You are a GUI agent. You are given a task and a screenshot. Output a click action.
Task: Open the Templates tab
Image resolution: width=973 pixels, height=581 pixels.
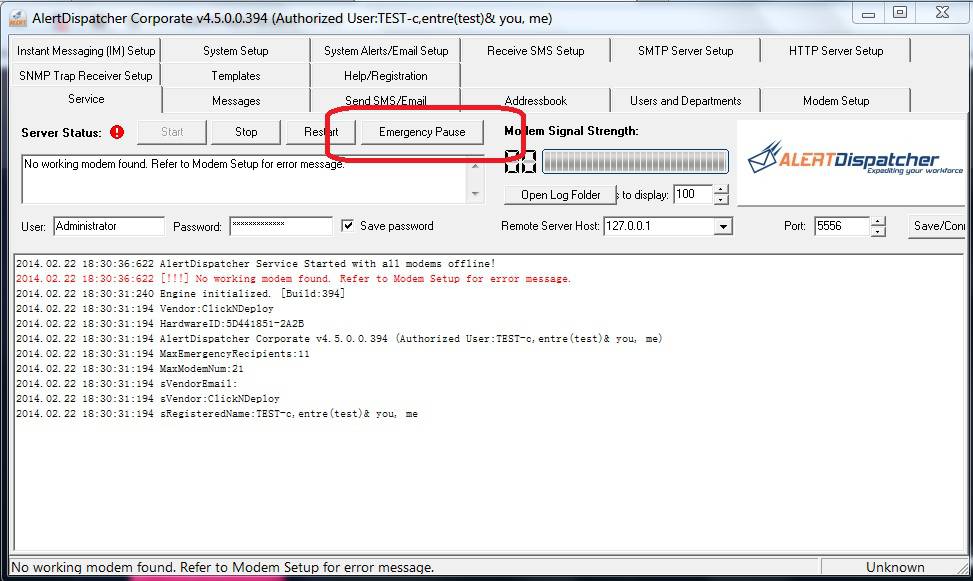point(236,76)
